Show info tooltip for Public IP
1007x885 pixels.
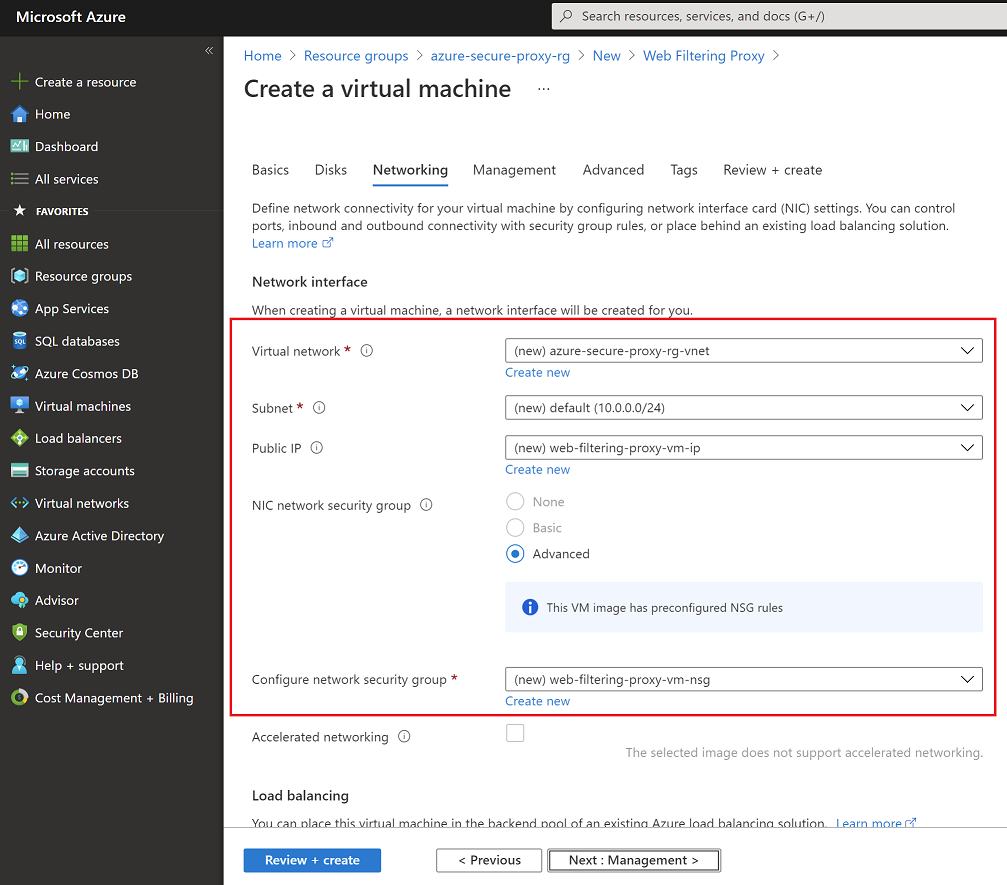[x=317, y=448]
